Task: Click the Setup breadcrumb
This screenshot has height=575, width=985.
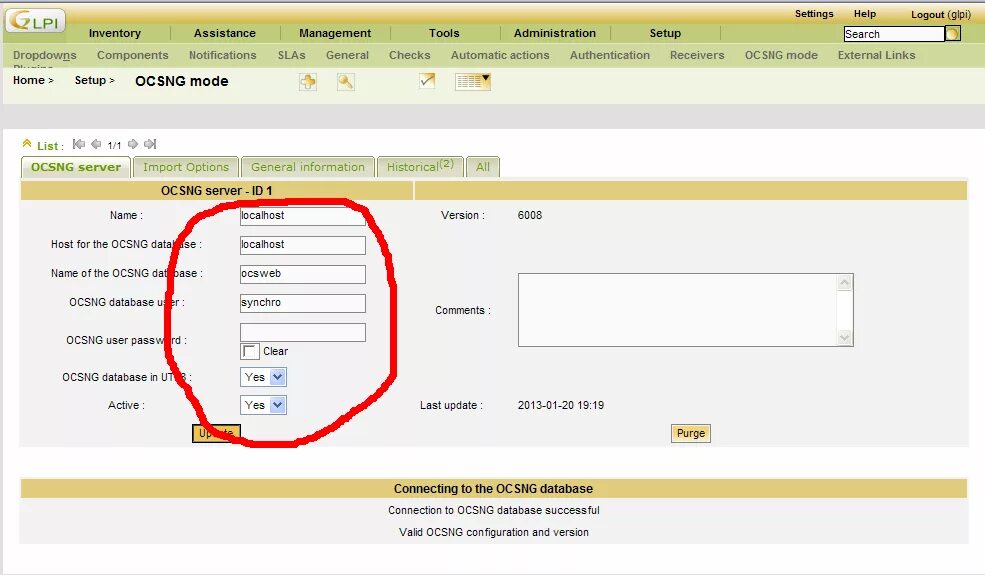Action: click(90, 80)
